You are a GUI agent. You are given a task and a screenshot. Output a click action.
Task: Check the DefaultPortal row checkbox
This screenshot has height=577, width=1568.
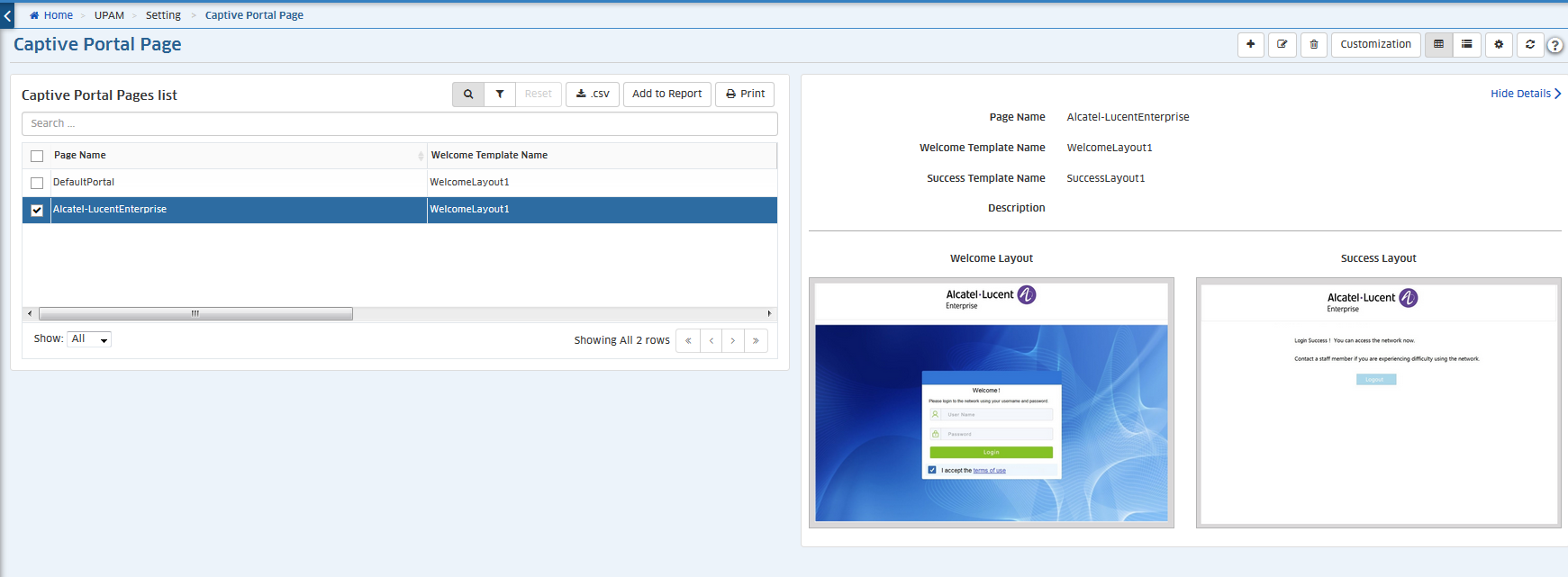pos(37,183)
